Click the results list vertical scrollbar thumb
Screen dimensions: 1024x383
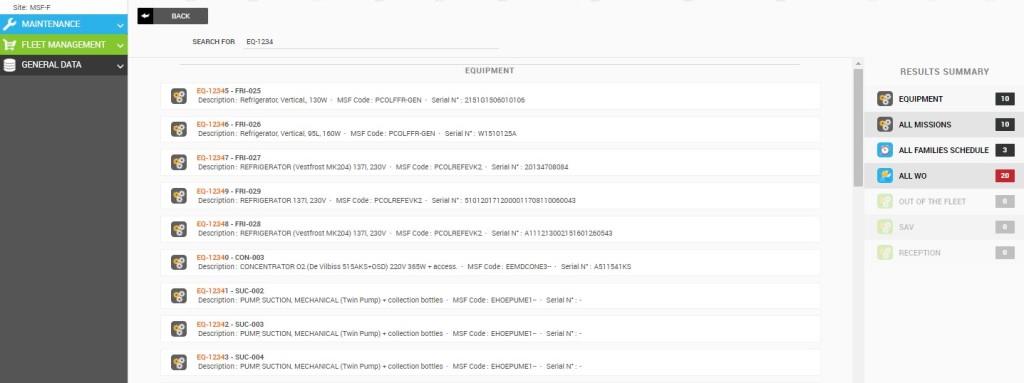[x=857, y=127]
